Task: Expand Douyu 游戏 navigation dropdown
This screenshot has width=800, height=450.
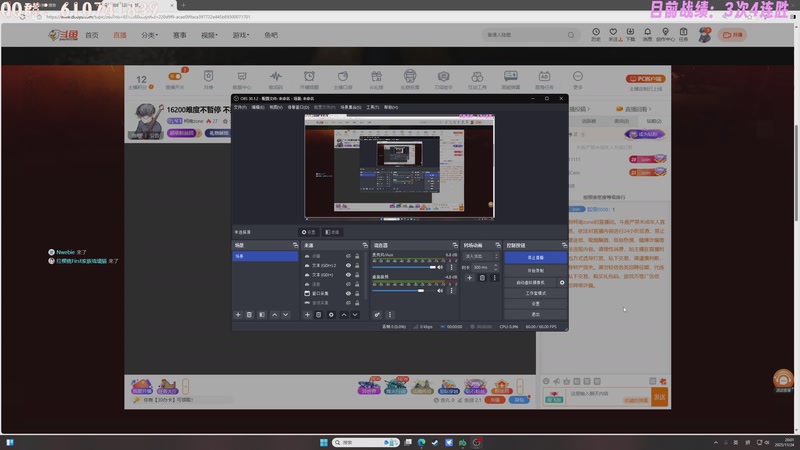Action: [241, 35]
